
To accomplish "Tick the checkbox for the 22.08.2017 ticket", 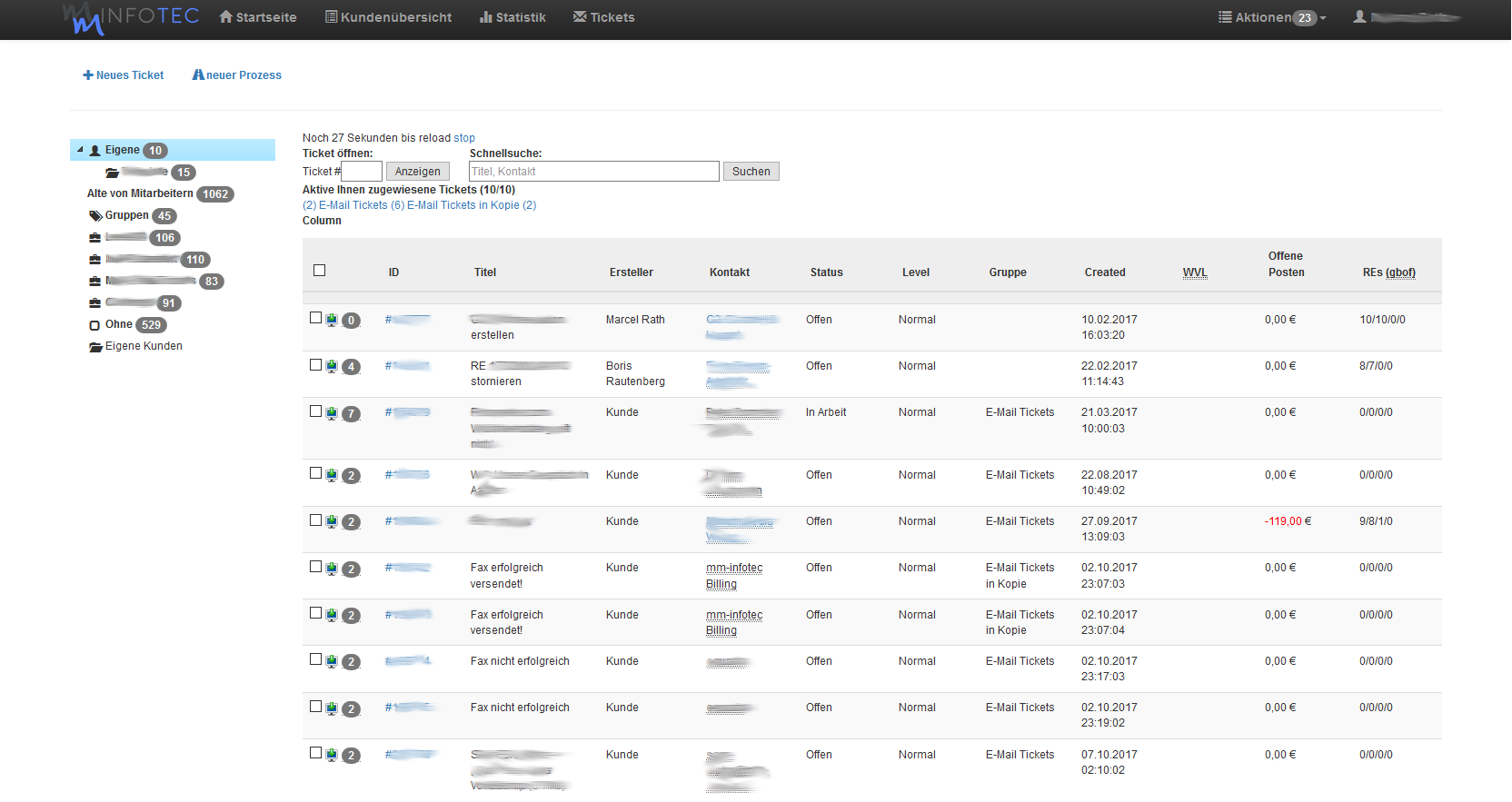I will 315,473.
